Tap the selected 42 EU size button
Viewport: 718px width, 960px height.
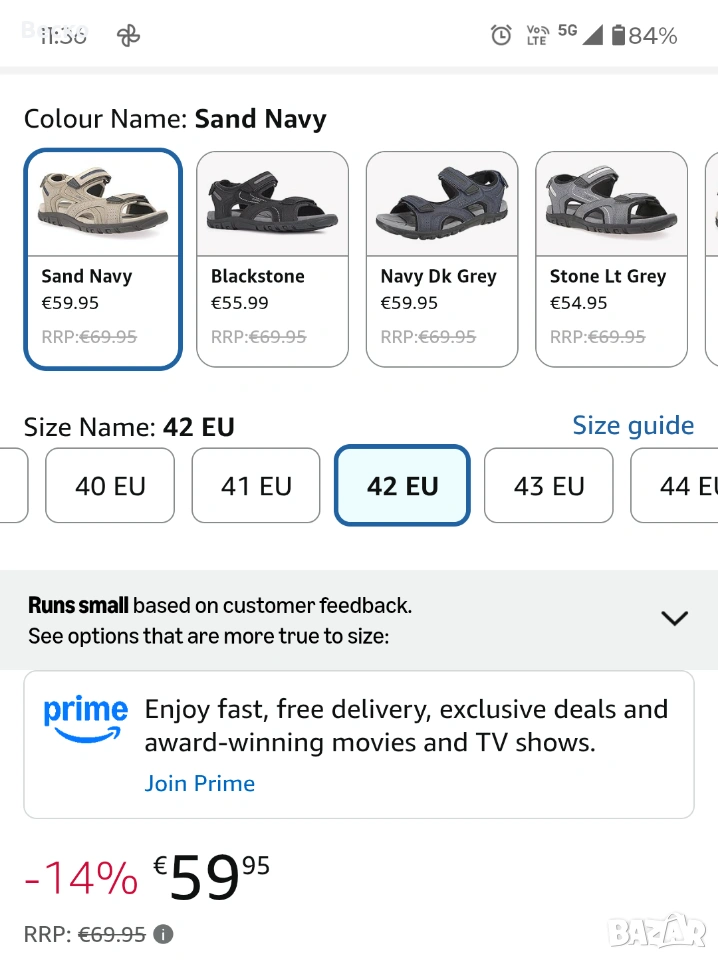[x=402, y=486]
